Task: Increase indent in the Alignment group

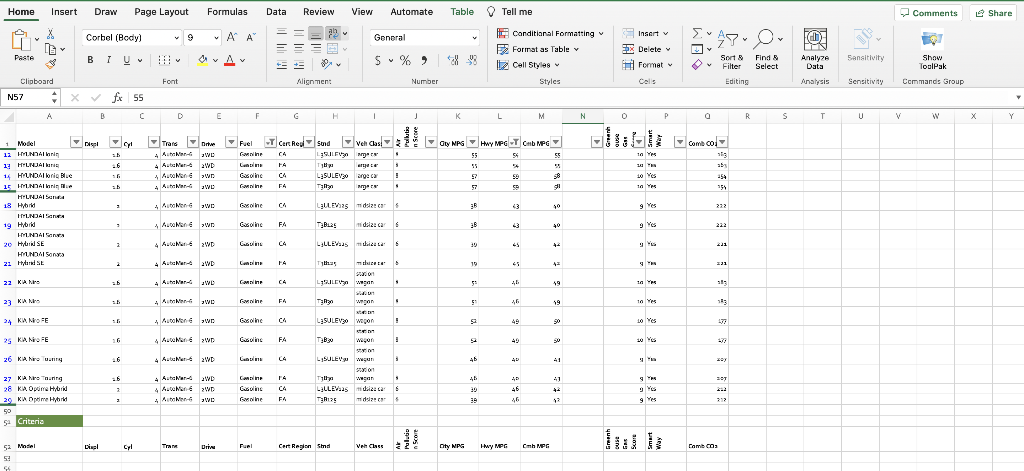Action: (298, 64)
